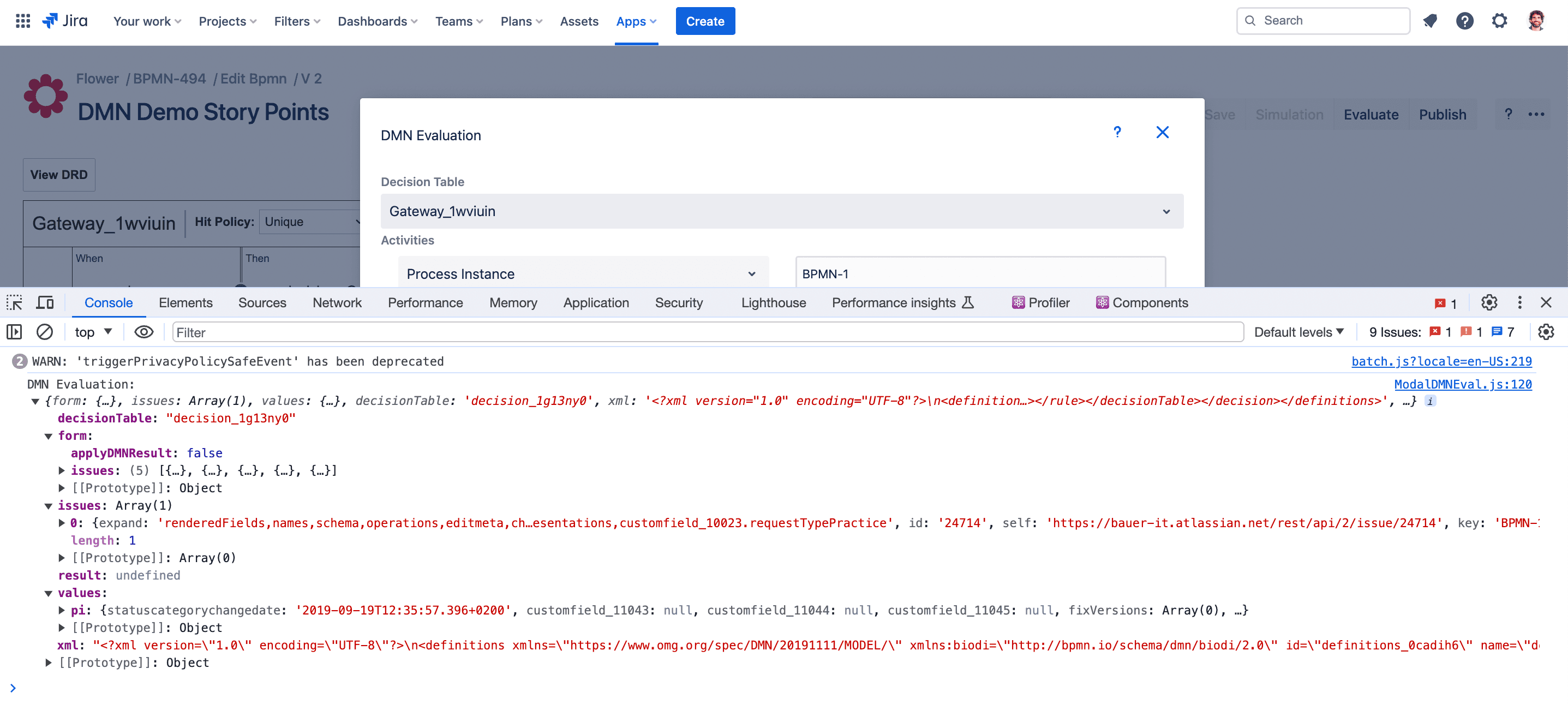1568x704 pixels.
Task: Click the console Filter input field
Action: pyautogui.click(x=706, y=332)
